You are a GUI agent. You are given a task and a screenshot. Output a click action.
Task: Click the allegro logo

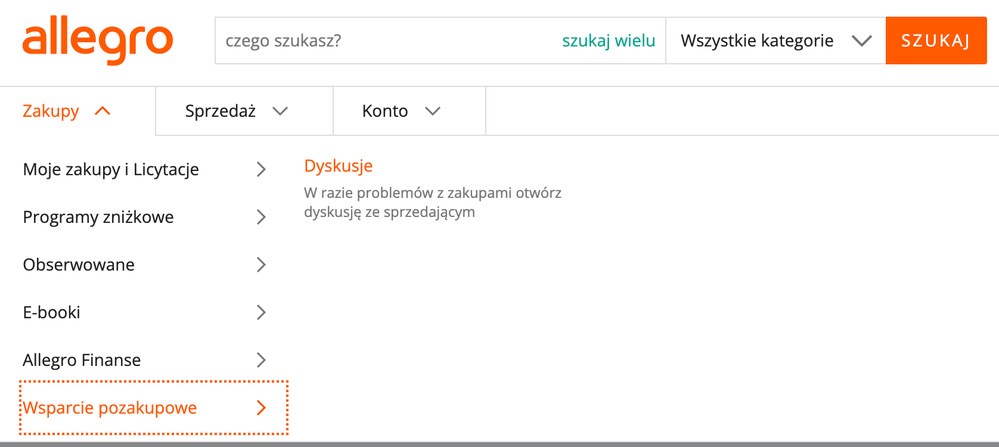pyautogui.click(x=98, y=41)
